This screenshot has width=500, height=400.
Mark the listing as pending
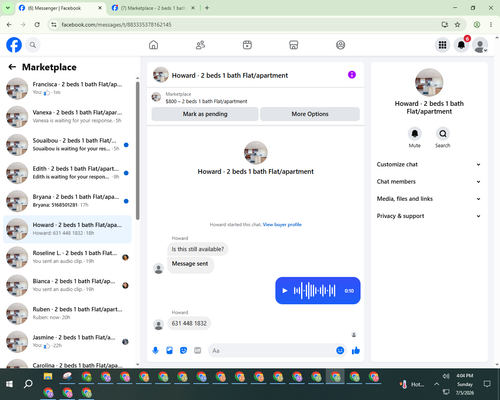(x=205, y=114)
